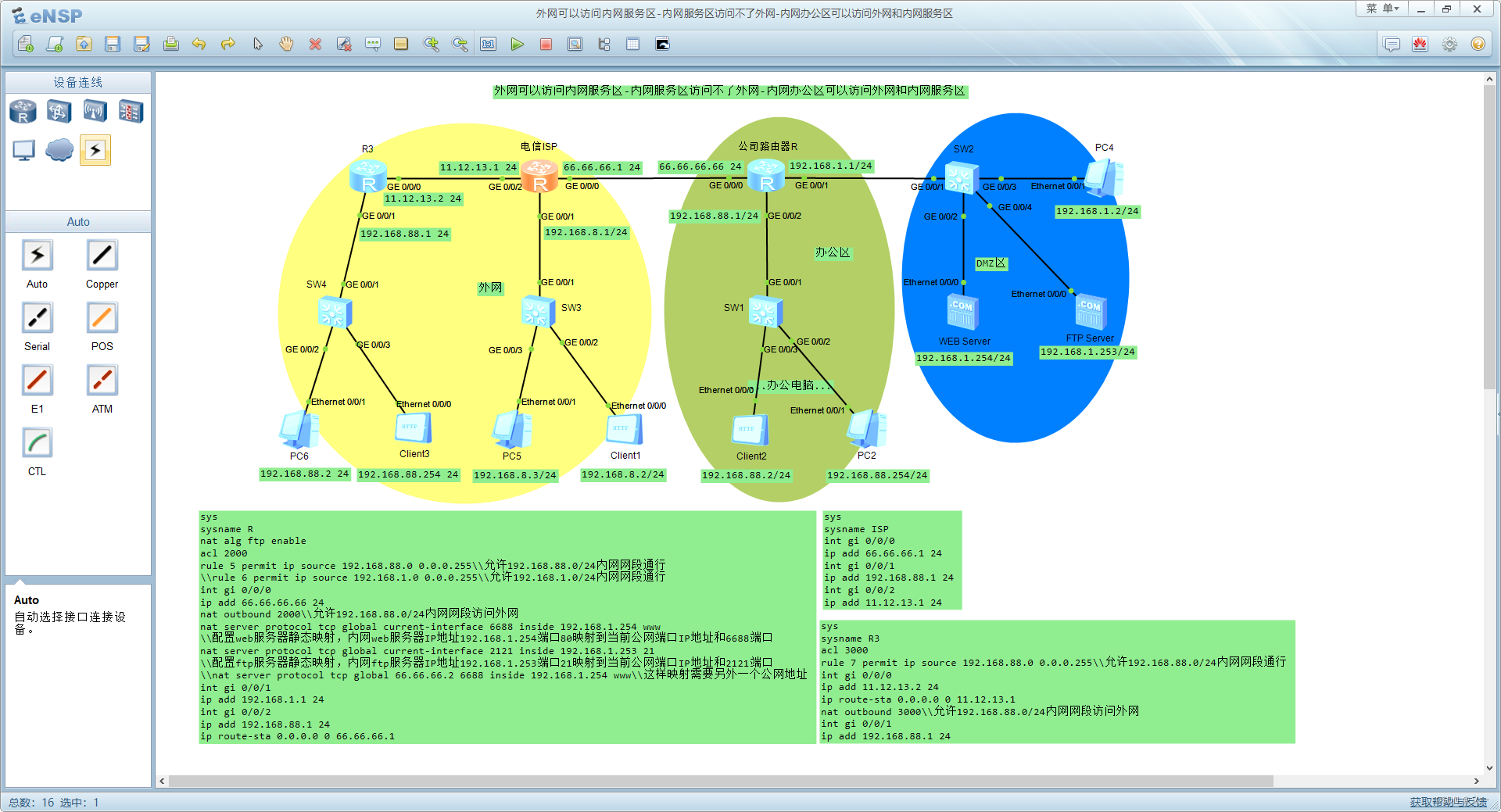This screenshot has height=812, width=1501.
Task: Click the 办公区 zone label
Action: [833, 252]
